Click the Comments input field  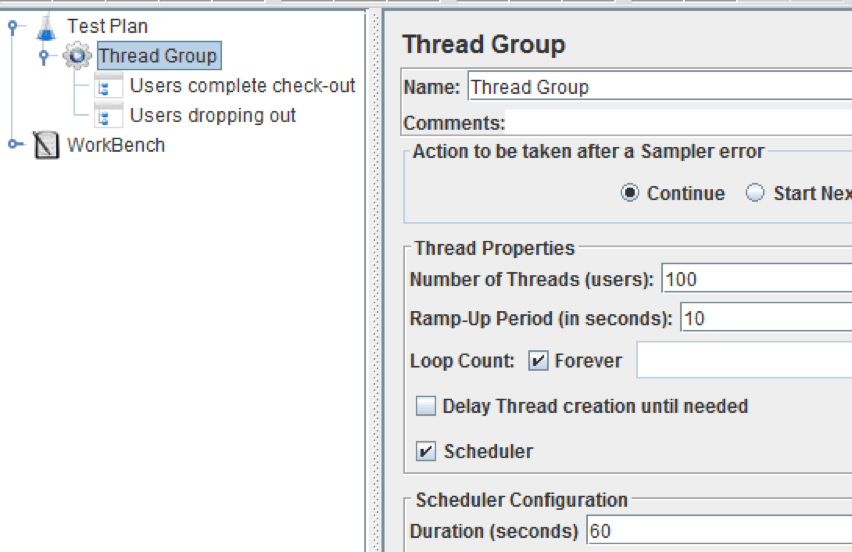[678, 123]
